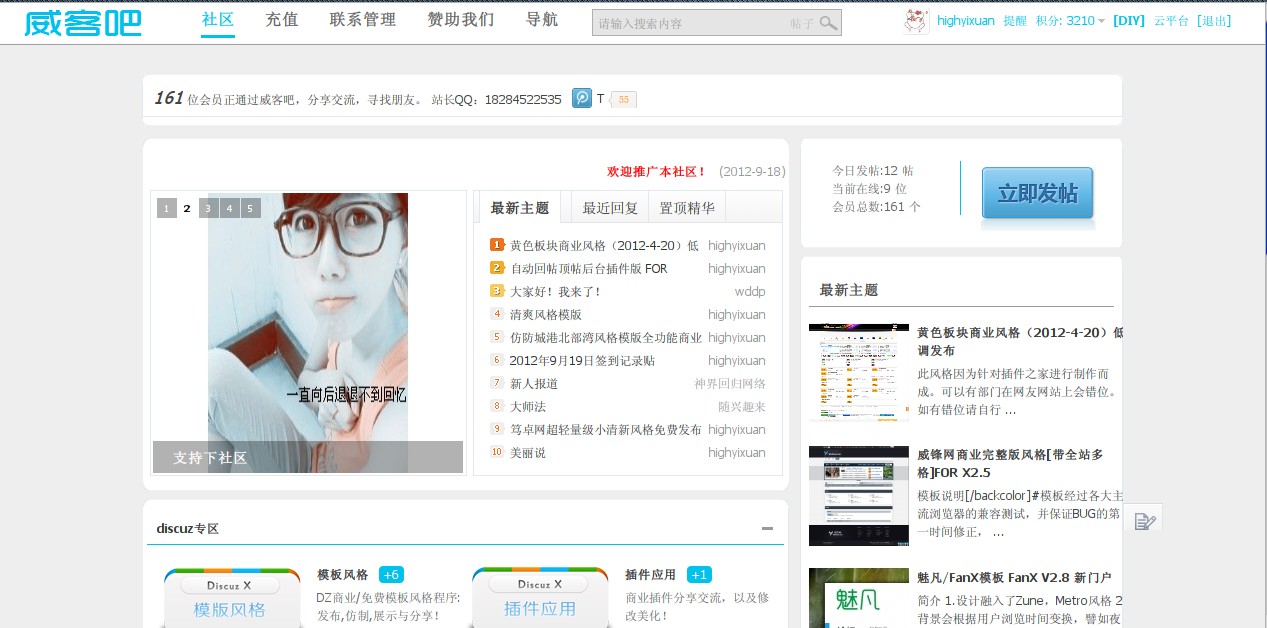Click the highyixuan user avatar
1267x628 pixels.
tap(916, 21)
